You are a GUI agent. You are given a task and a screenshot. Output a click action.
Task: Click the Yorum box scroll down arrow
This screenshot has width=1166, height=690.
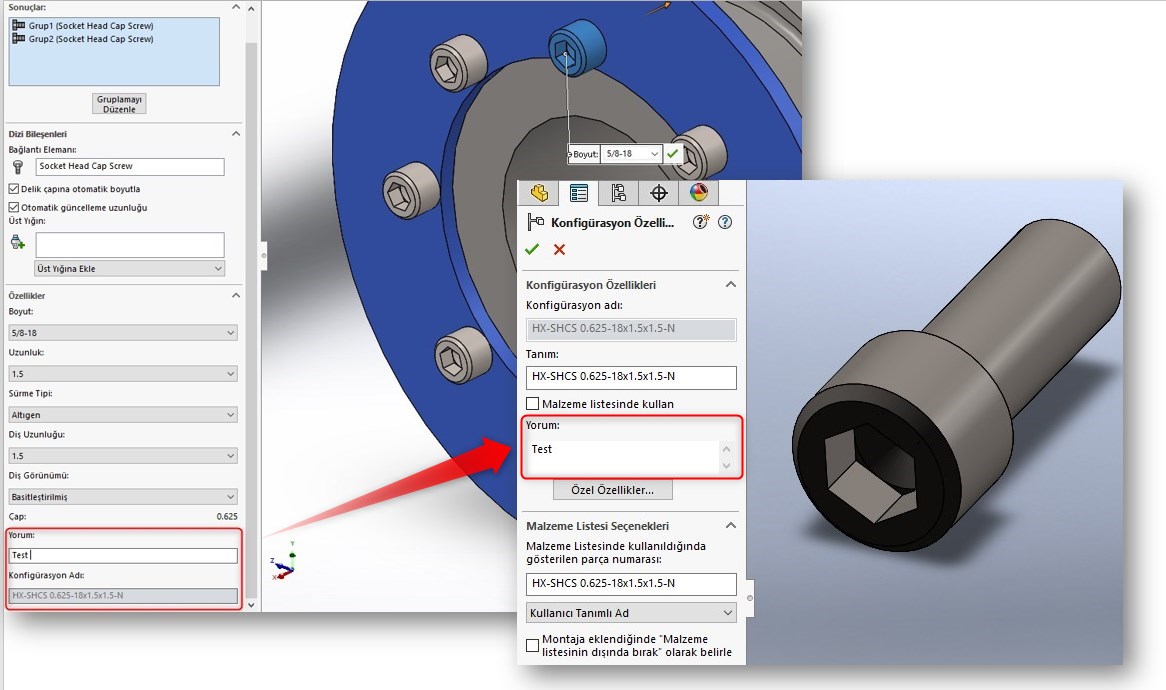pyautogui.click(x=727, y=465)
